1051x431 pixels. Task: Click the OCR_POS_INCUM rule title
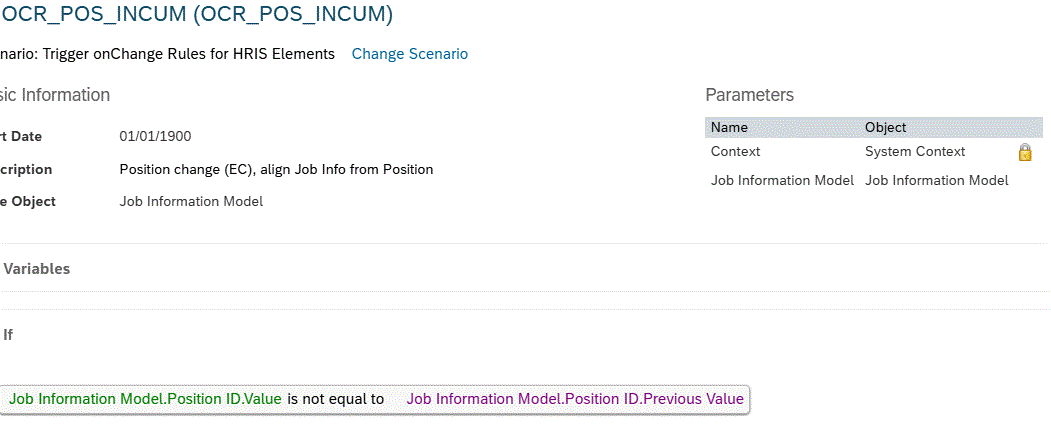coord(197,14)
